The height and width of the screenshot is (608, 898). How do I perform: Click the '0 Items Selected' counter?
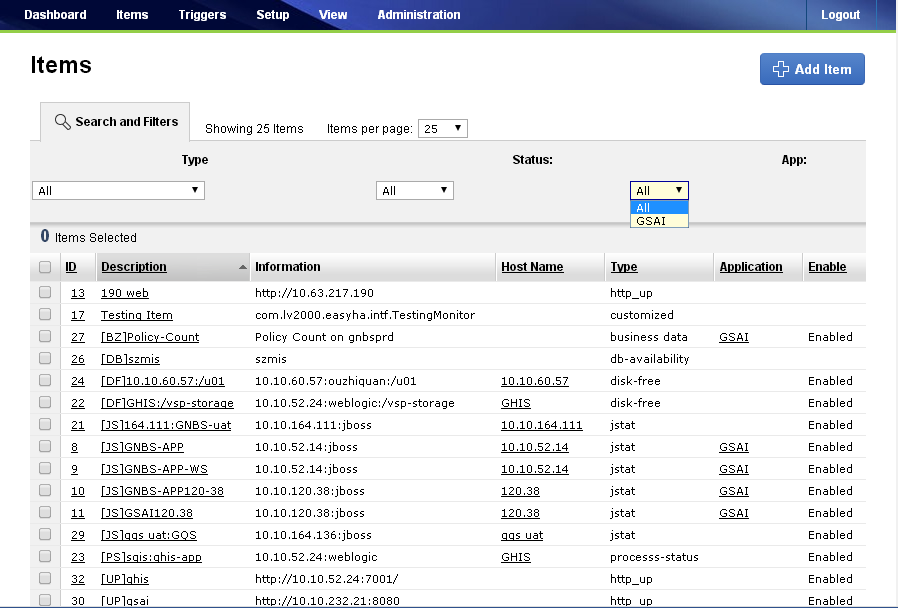click(x=89, y=237)
